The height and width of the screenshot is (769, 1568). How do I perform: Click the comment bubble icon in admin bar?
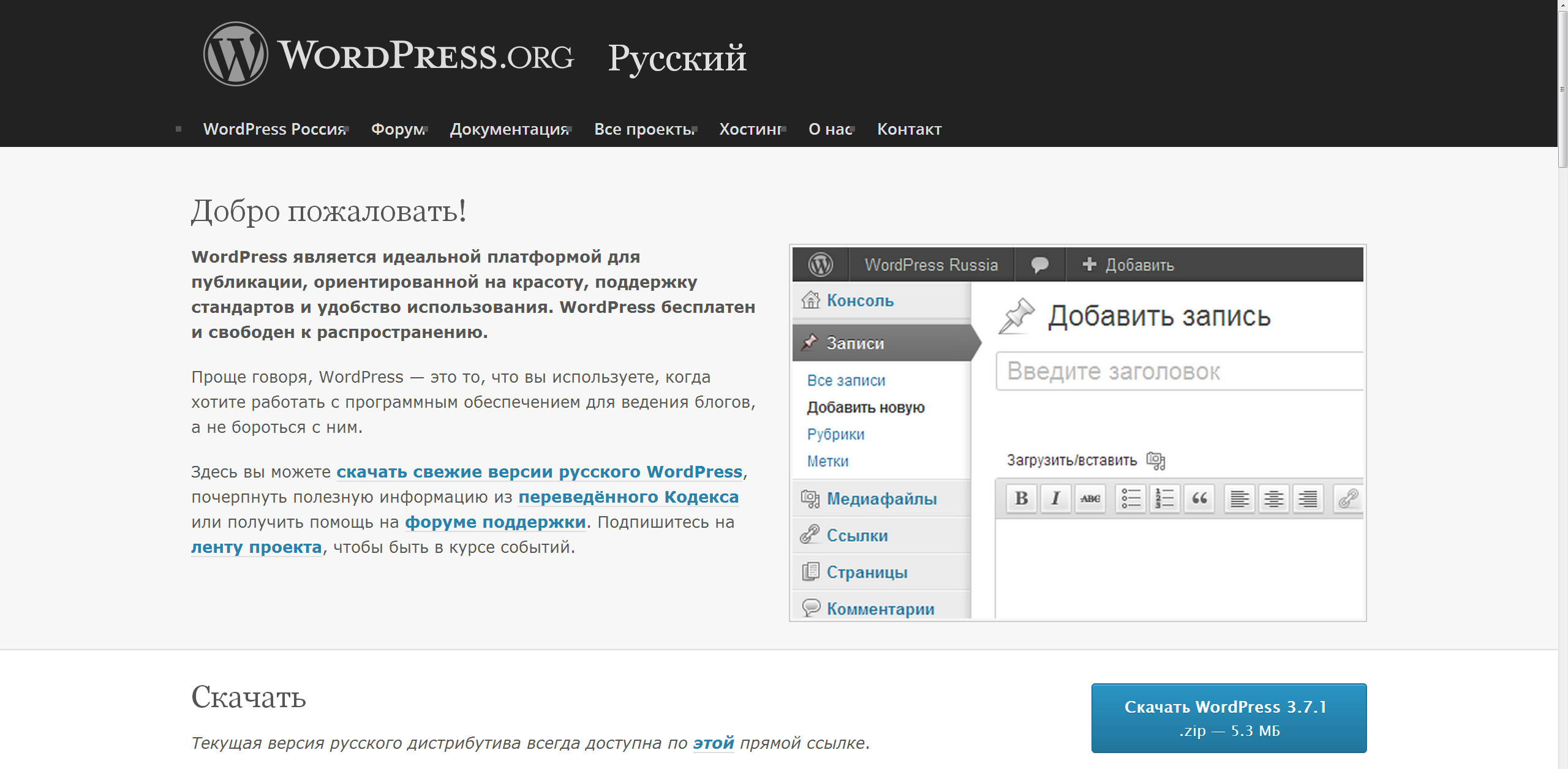coord(1039,264)
